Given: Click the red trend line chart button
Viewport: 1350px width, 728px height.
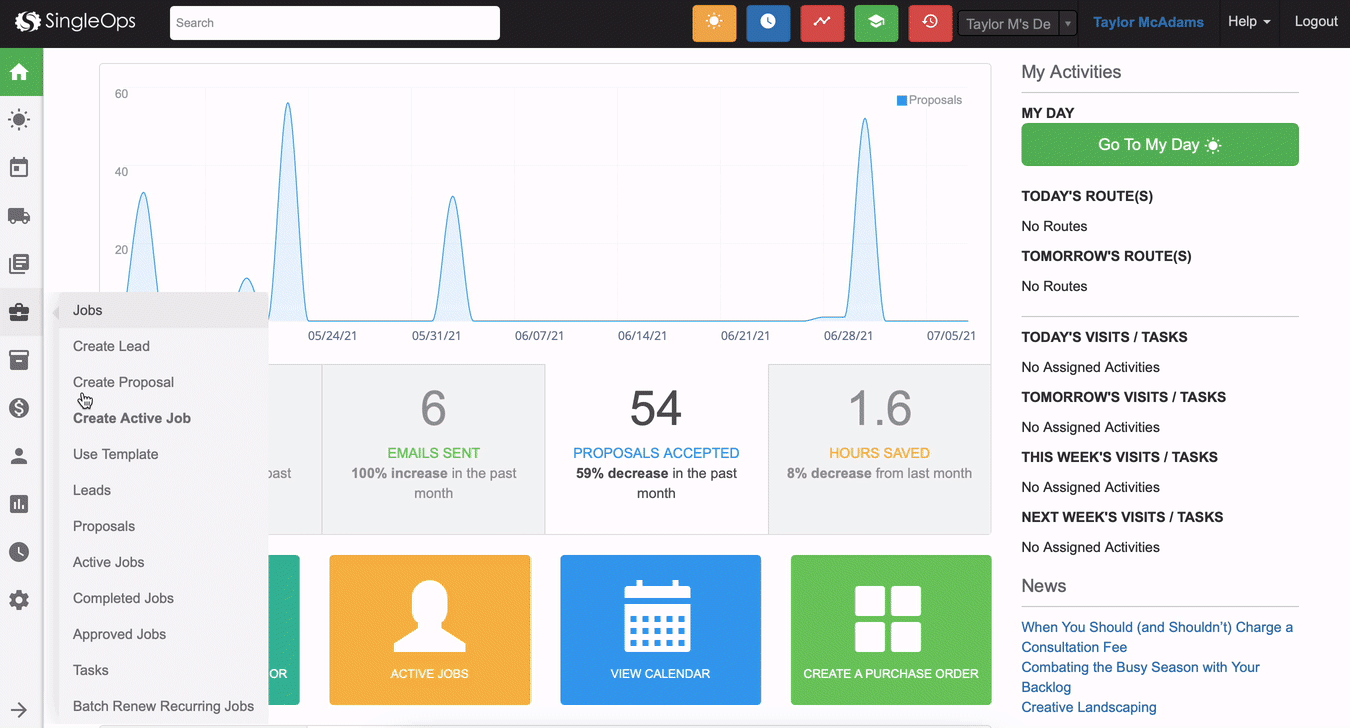Looking at the screenshot, I should (x=822, y=23).
